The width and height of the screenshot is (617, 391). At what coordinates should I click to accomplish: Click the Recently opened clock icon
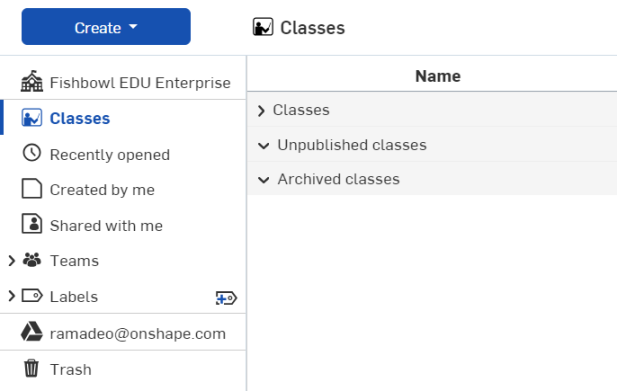[x=32, y=153]
